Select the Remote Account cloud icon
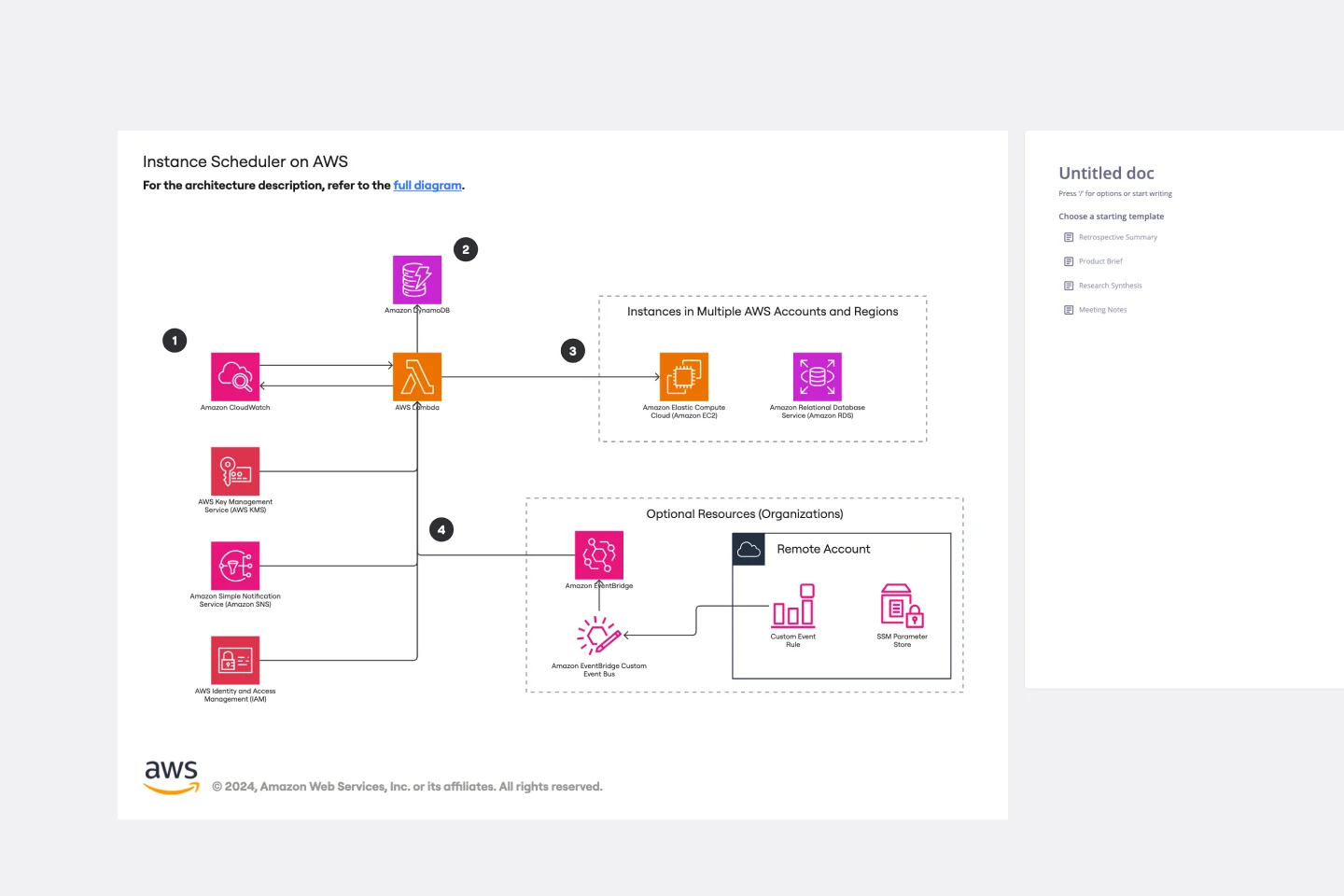 pos(749,550)
